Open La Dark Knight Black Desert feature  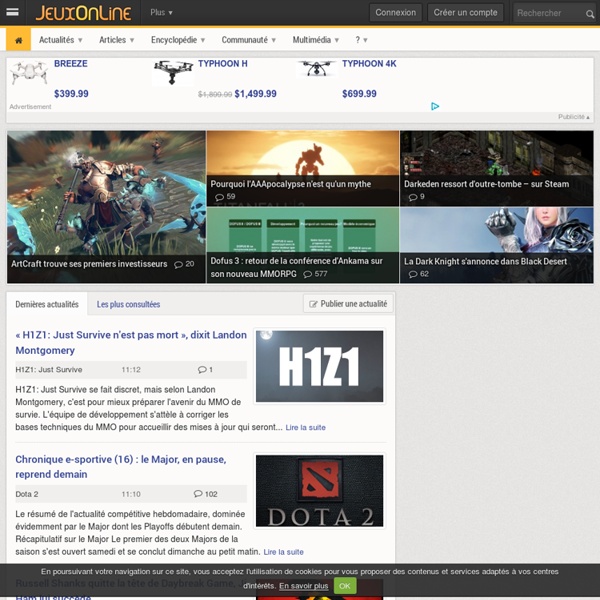point(497,246)
